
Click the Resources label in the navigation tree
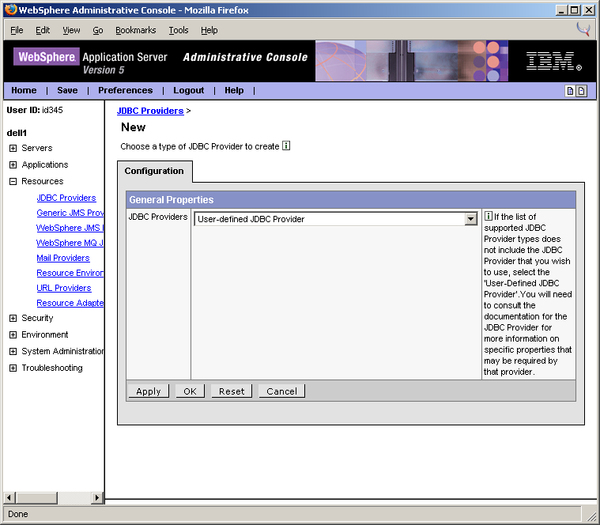(x=42, y=181)
